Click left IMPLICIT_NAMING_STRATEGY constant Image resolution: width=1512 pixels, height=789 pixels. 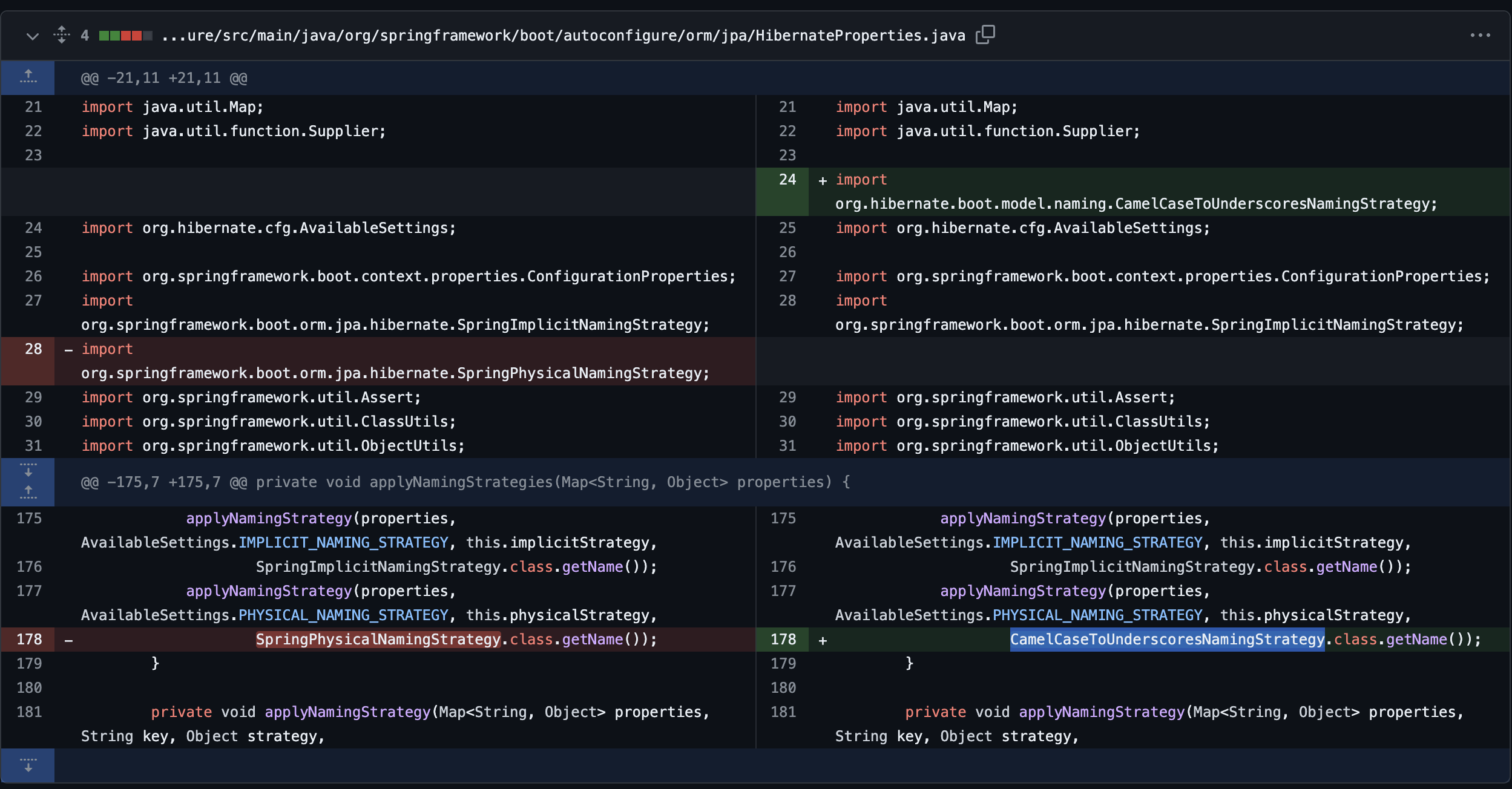344,543
